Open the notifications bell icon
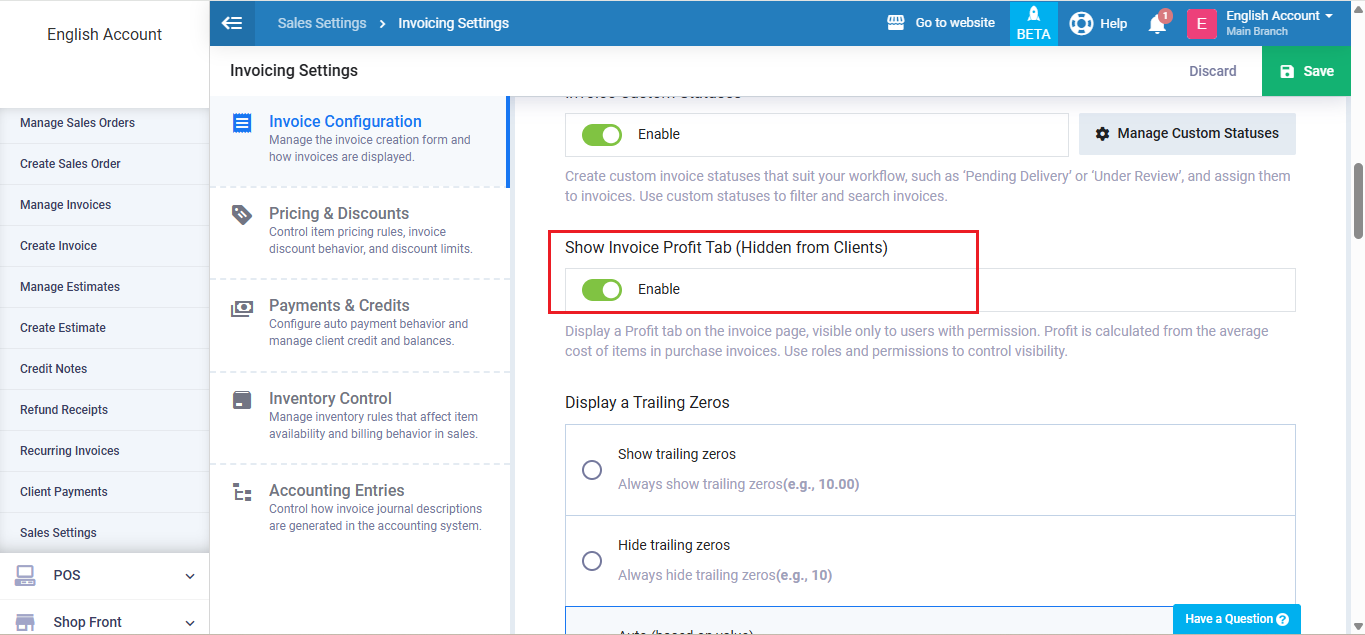 (1157, 24)
